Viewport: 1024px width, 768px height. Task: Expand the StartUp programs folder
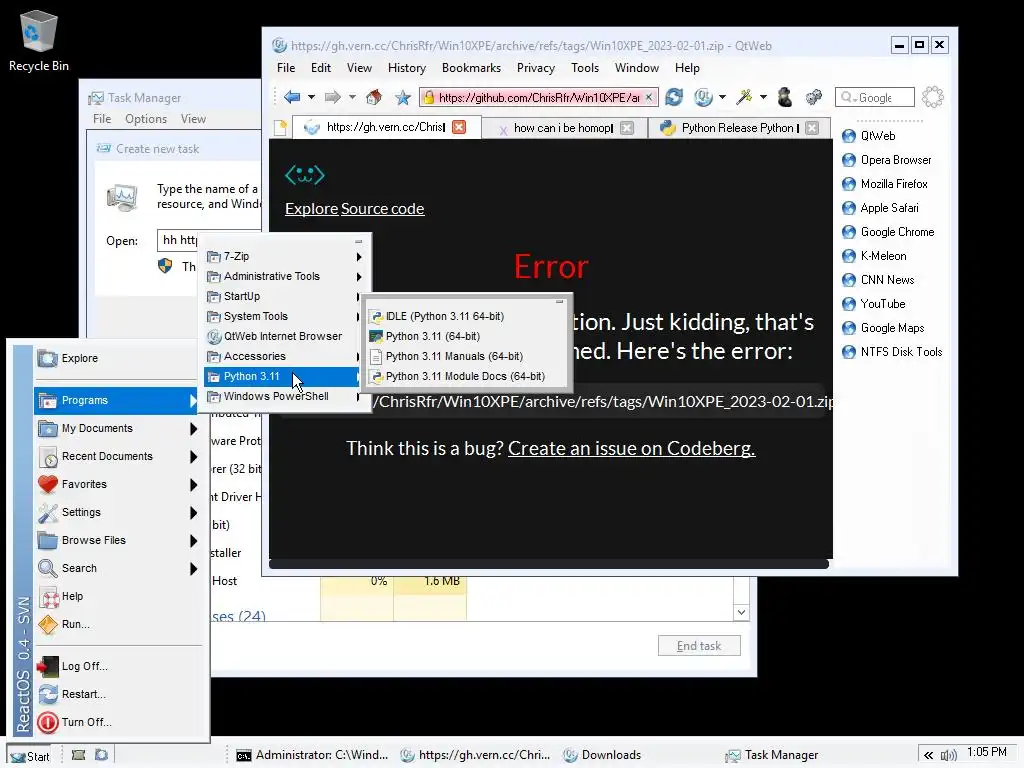point(283,296)
